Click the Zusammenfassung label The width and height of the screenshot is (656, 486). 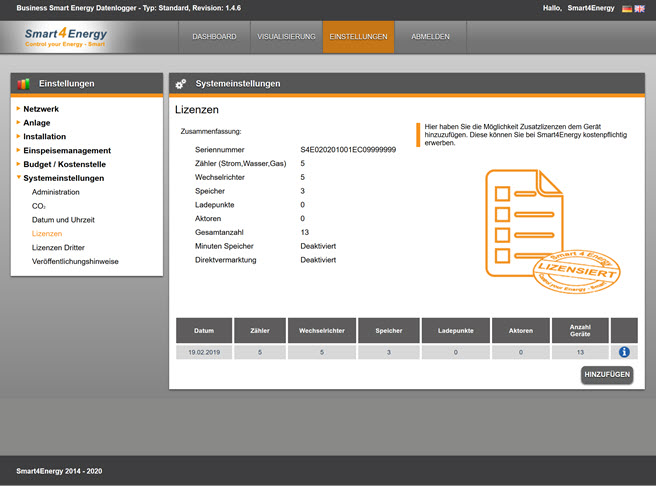[x=211, y=131]
